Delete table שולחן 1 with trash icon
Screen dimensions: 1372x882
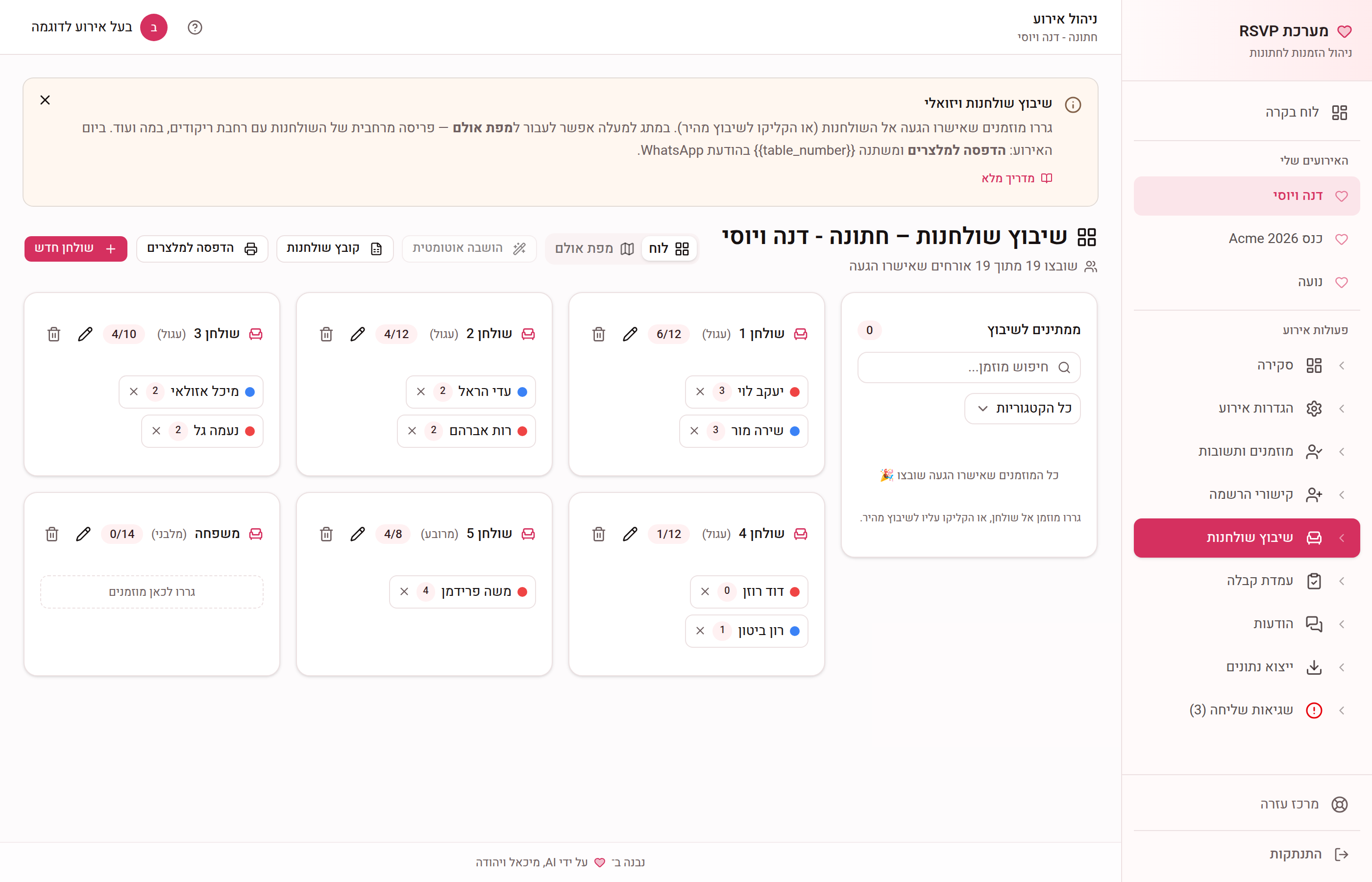pos(598,334)
